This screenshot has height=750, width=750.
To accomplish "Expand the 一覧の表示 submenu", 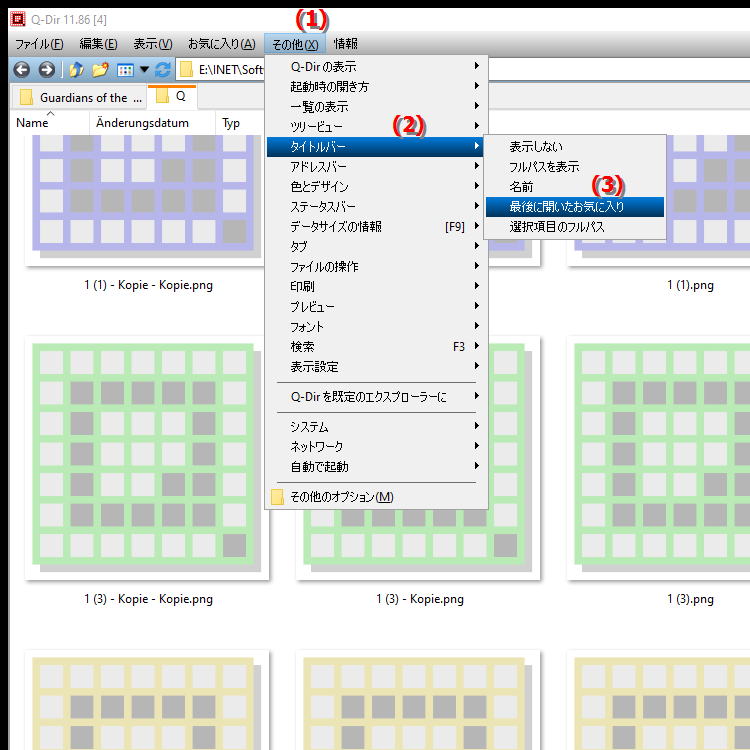I will [375, 107].
